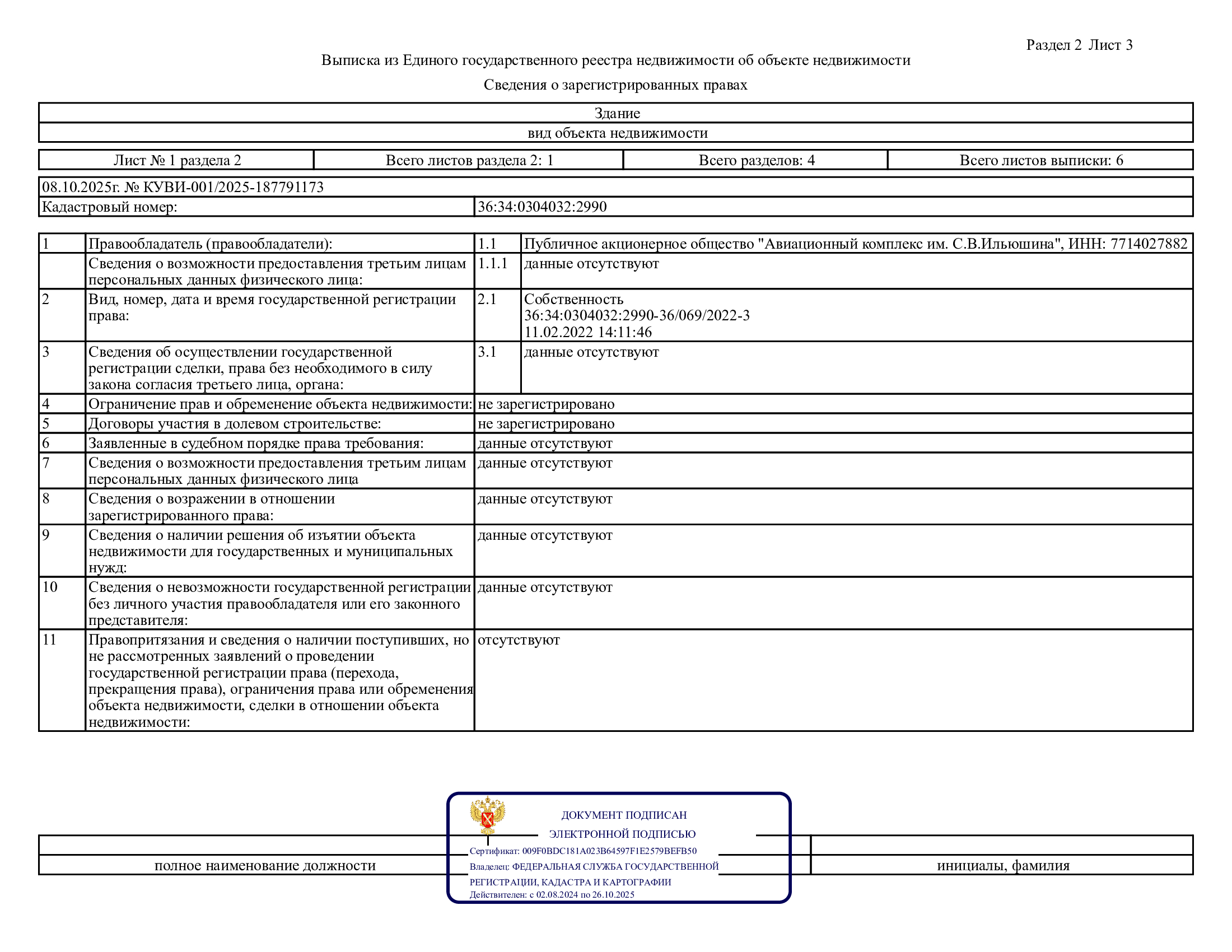Click the certificate validity dates line

coord(551,894)
